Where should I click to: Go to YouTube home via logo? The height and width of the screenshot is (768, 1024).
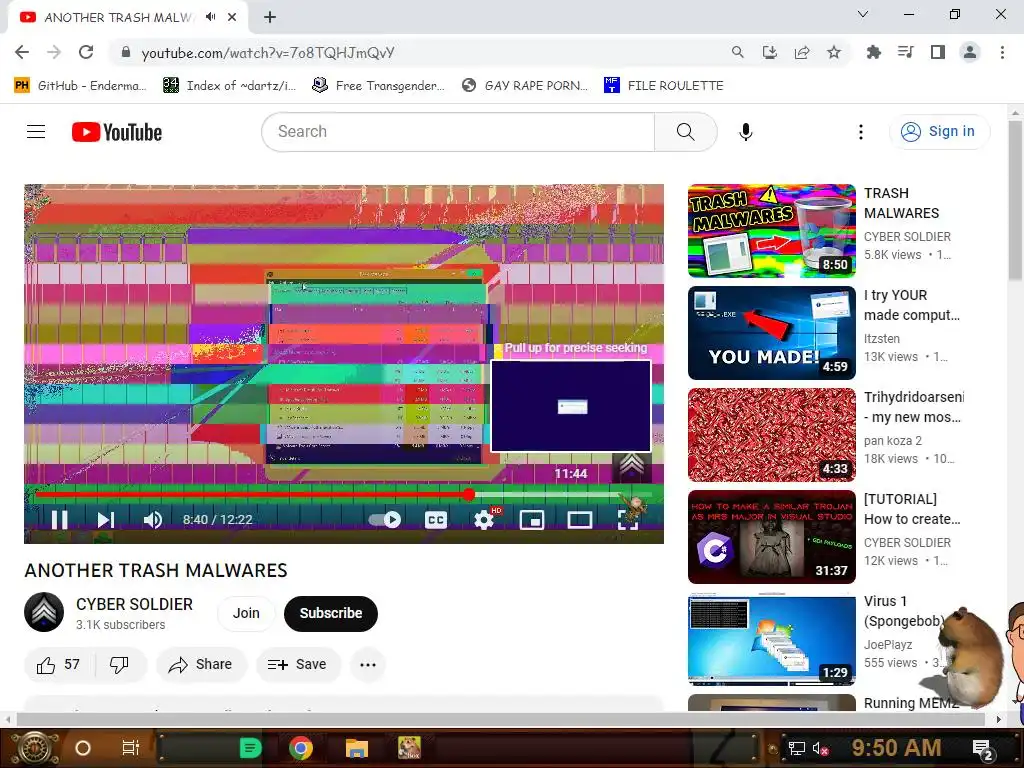117,132
